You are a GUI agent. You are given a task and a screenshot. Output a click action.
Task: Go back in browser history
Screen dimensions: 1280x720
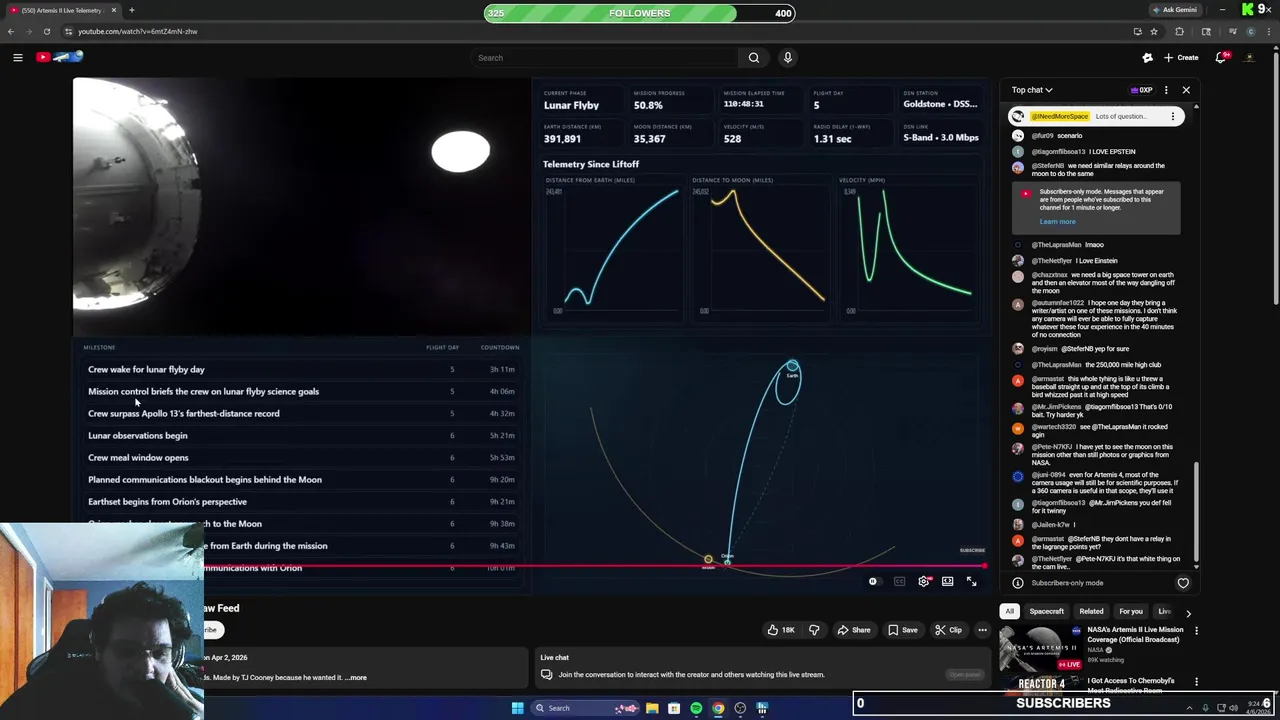point(11,31)
